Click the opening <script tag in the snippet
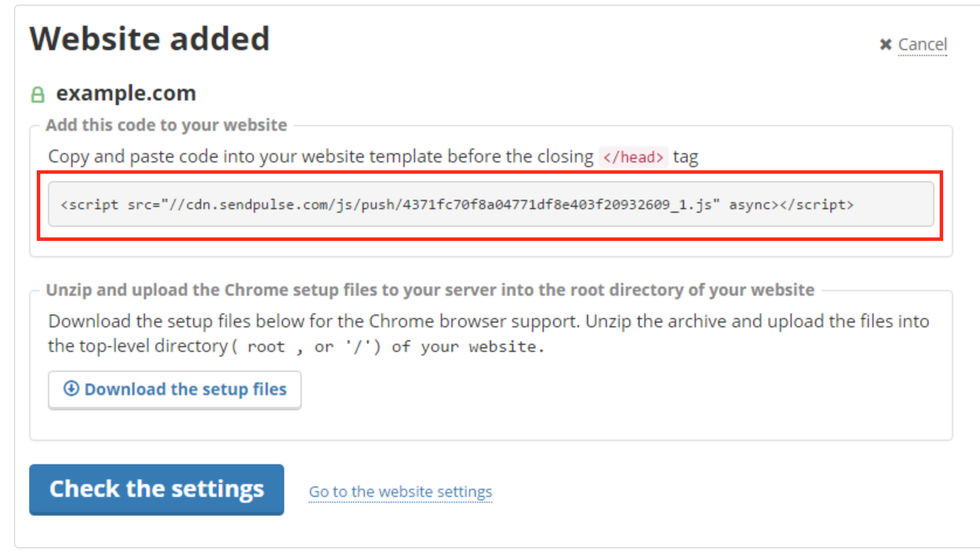This screenshot has width=980, height=560. pos(90,205)
